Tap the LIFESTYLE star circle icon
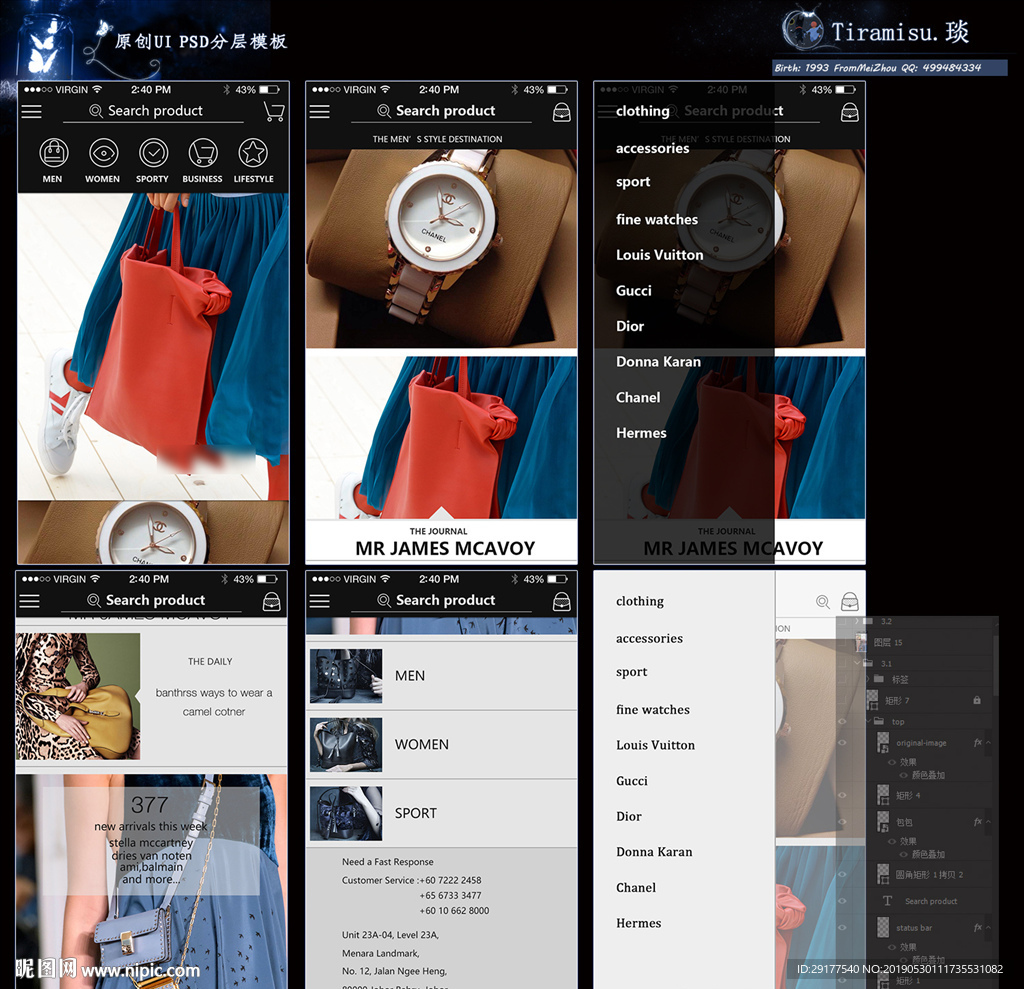Image resolution: width=1024 pixels, height=989 pixels. (x=253, y=153)
